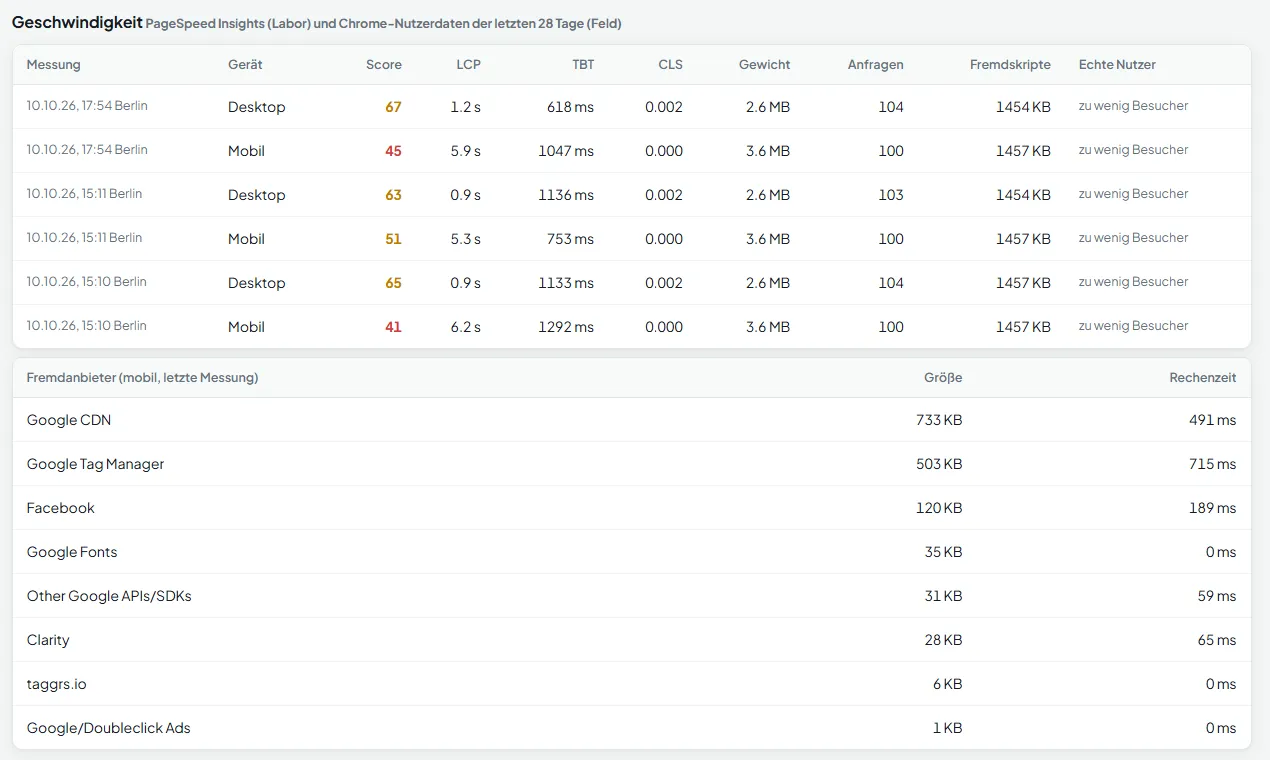Click compute time '59 ms'
Viewport: 1270px width, 760px height.
pyautogui.click(x=1217, y=596)
